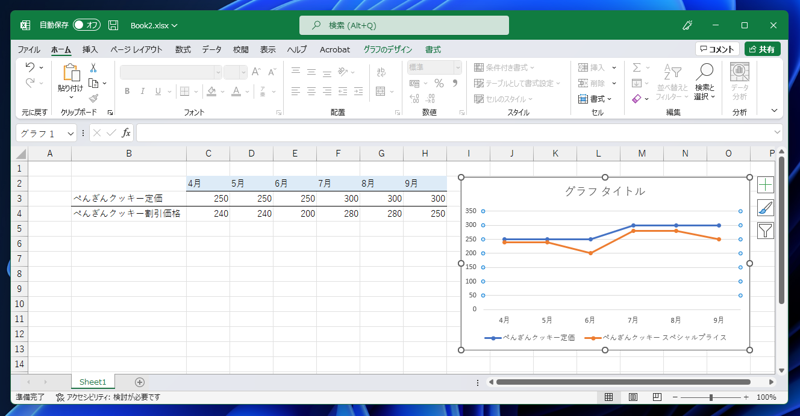Select the Sheet1 worksheet tab
Viewport: 800px width, 416px height.
tap(93, 382)
